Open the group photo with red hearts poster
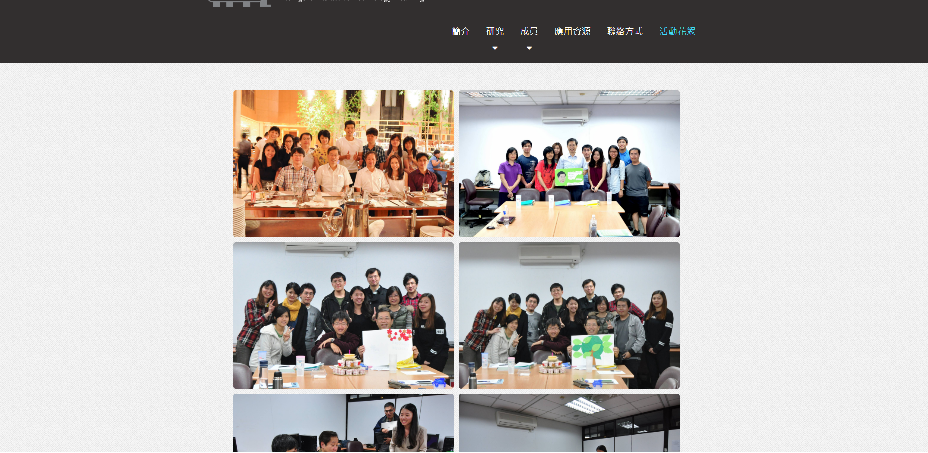This screenshot has height=453, width=928. pyautogui.click(x=343, y=316)
